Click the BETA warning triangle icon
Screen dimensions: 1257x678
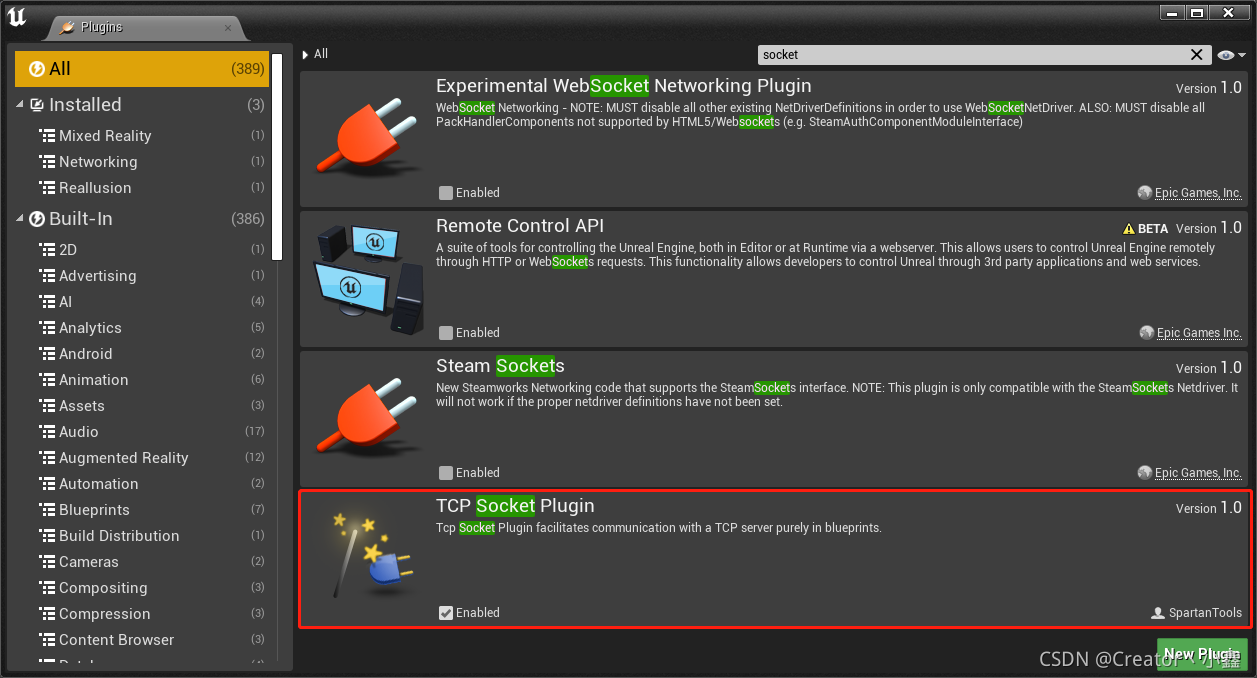[1129, 228]
